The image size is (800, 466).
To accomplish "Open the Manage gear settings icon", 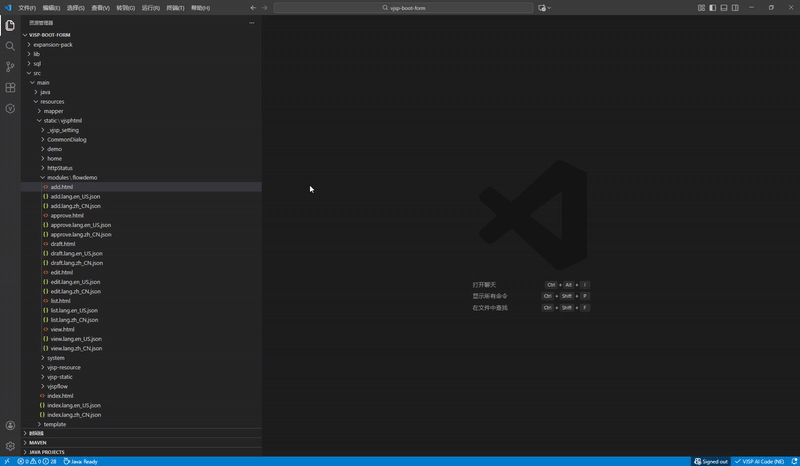I will (x=10, y=446).
